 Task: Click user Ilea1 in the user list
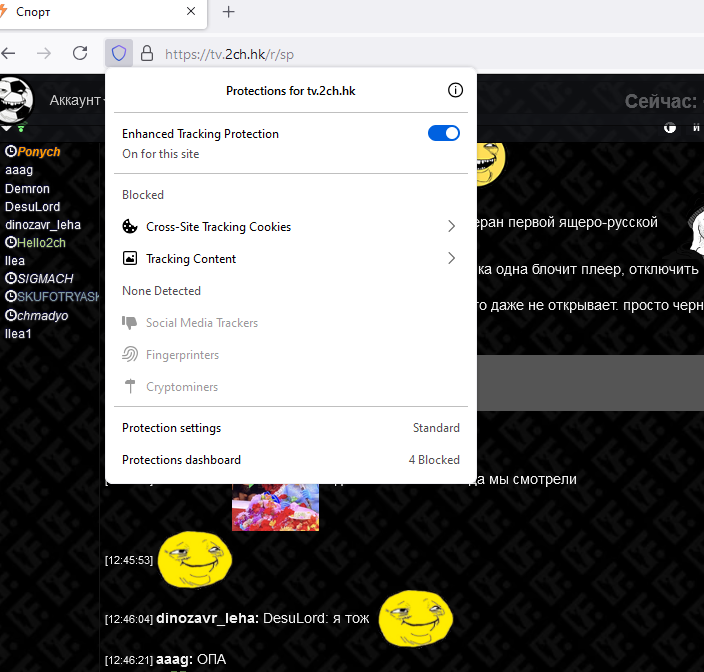tap(18, 334)
